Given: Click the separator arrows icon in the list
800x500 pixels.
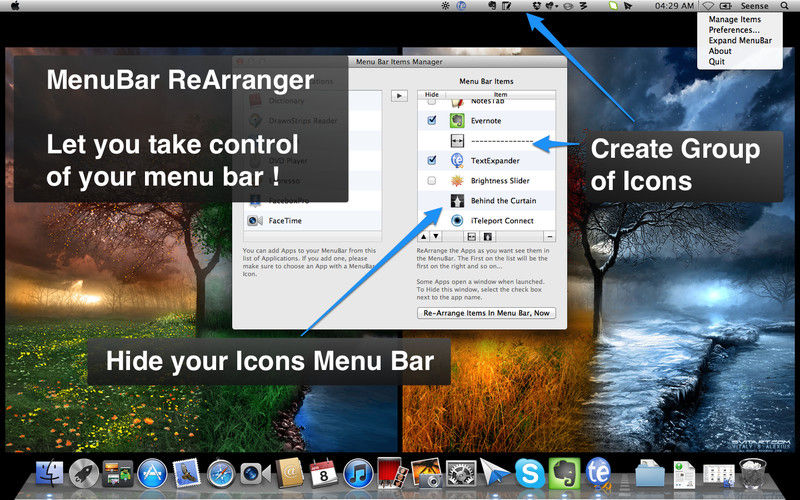Looking at the screenshot, I should (x=457, y=140).
